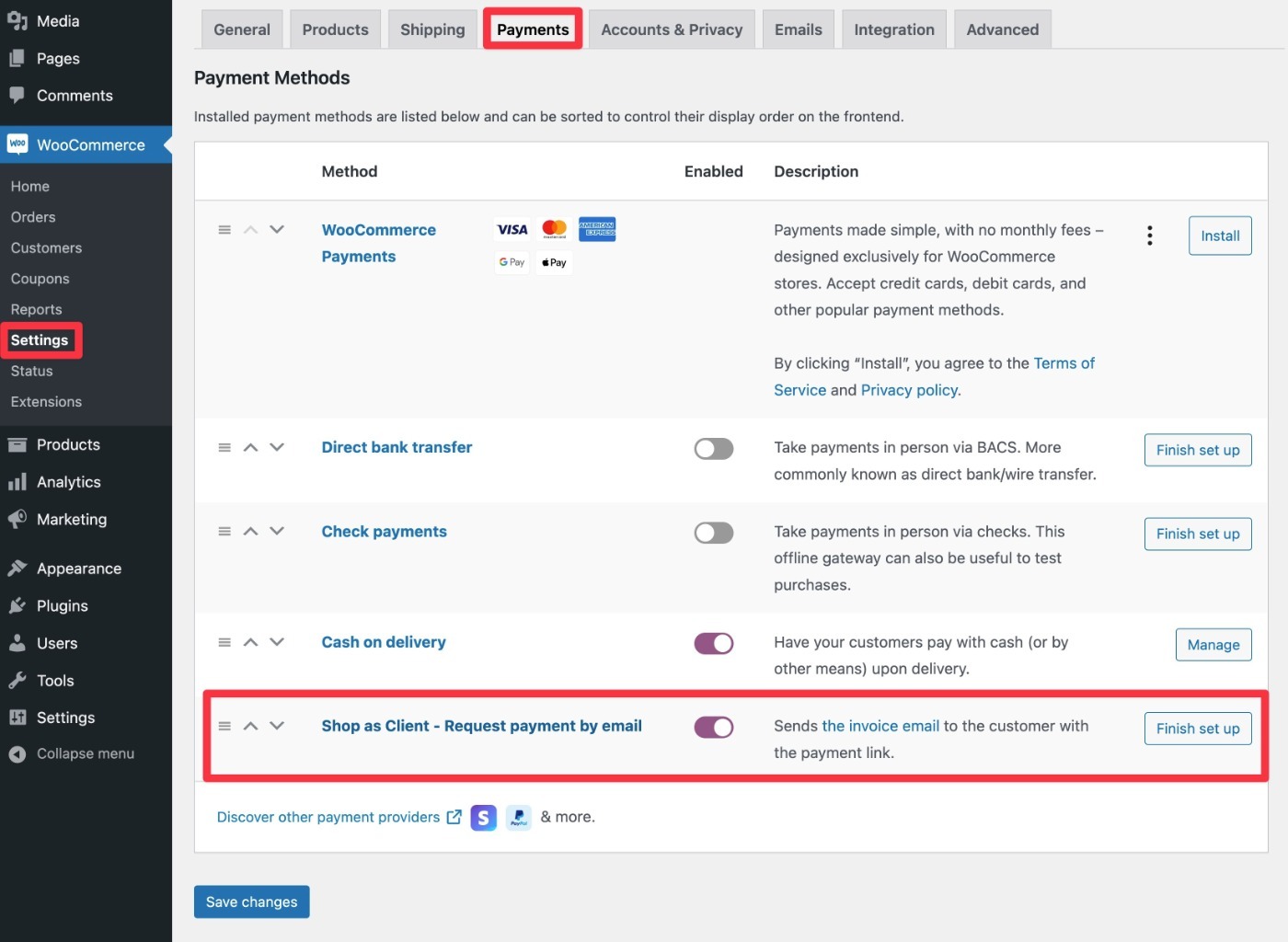Click the Media icon in the sidebar
This screenshot has width=1288, height=942.
pyautogui.click(x=17, y=21)
